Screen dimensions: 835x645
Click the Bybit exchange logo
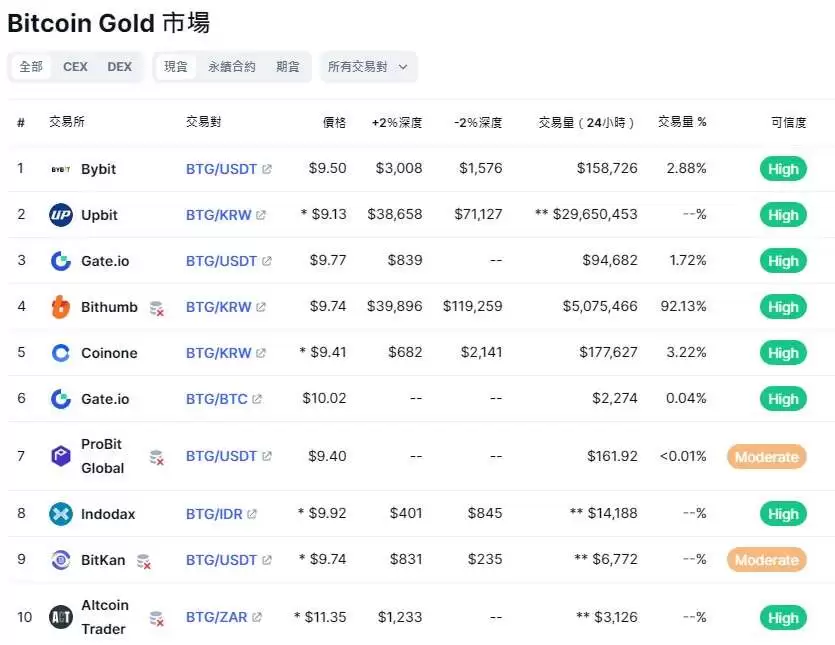coord(62,169)
